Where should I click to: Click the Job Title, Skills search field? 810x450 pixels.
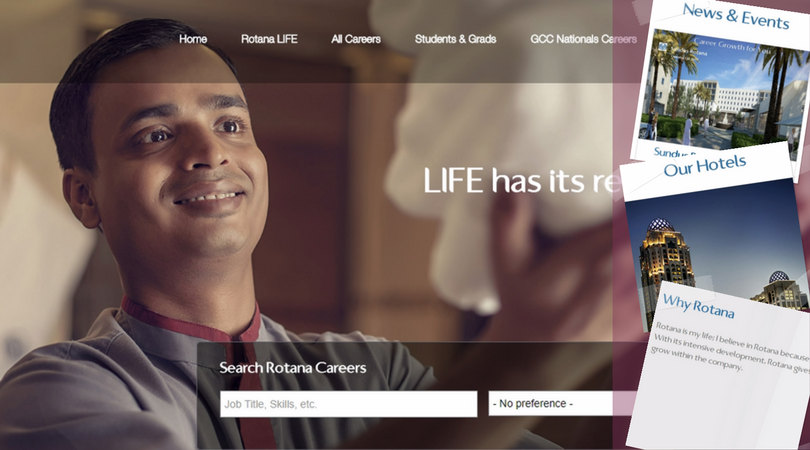coord(349,404)
